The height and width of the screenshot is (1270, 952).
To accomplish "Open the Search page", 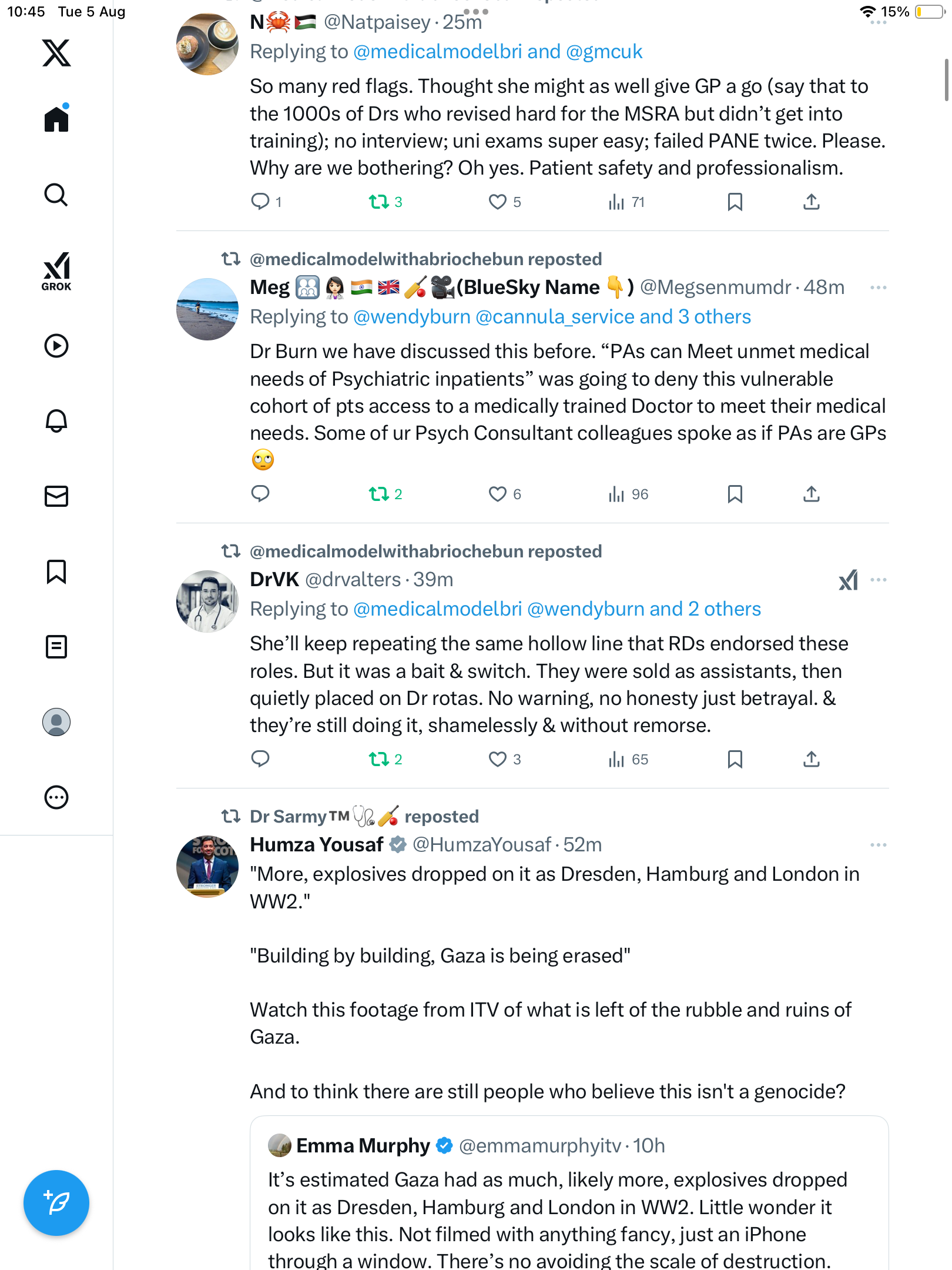I will point(56,195).
